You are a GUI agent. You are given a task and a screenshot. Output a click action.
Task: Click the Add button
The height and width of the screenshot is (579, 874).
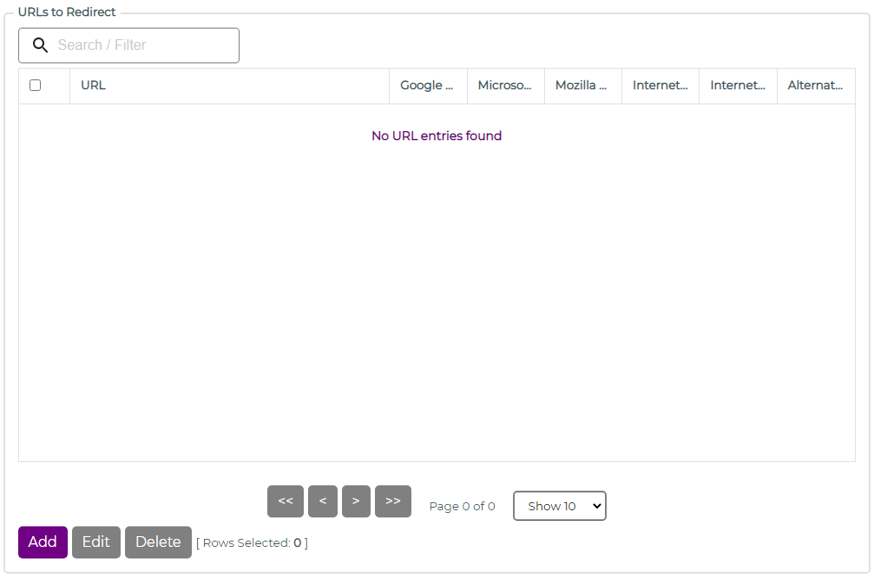click(x=42, y=542)
